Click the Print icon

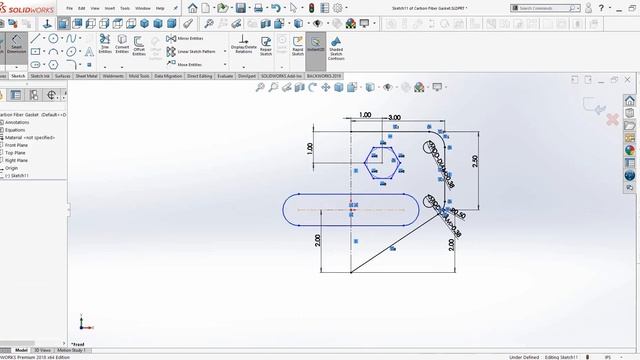[258, 8]
